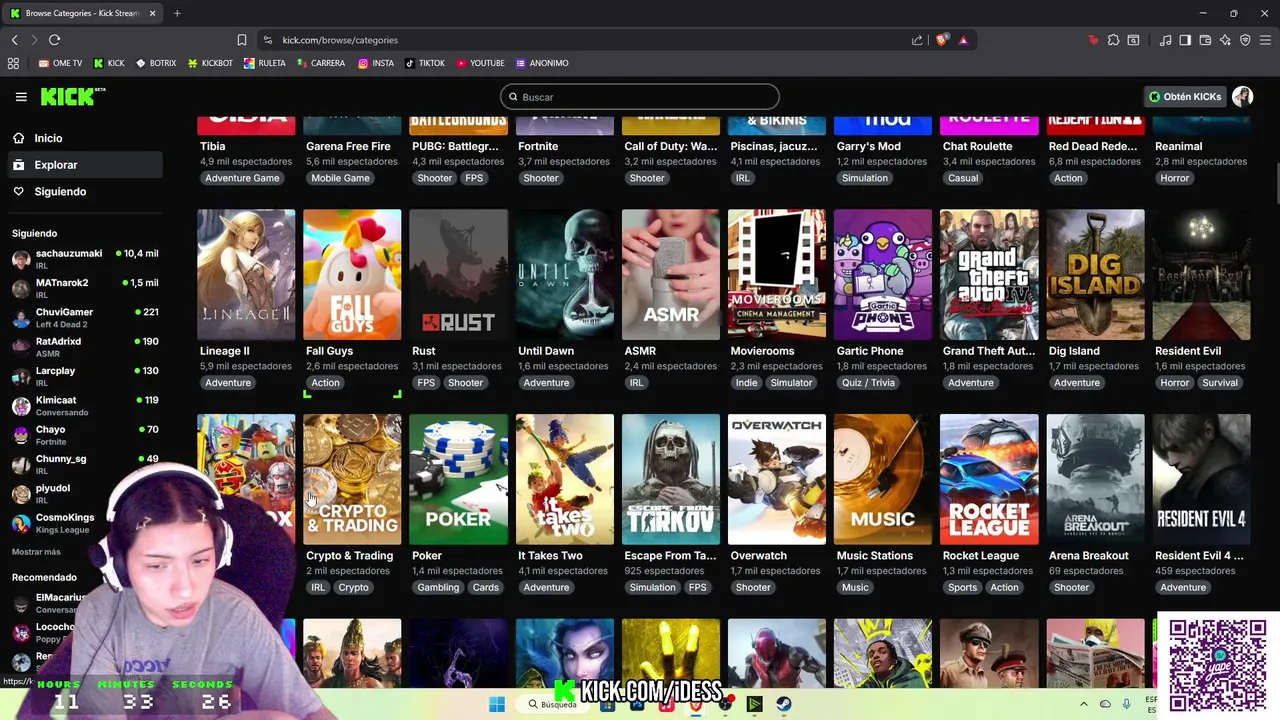Click the Gambling tag under Poker

[x=438, y=588]
